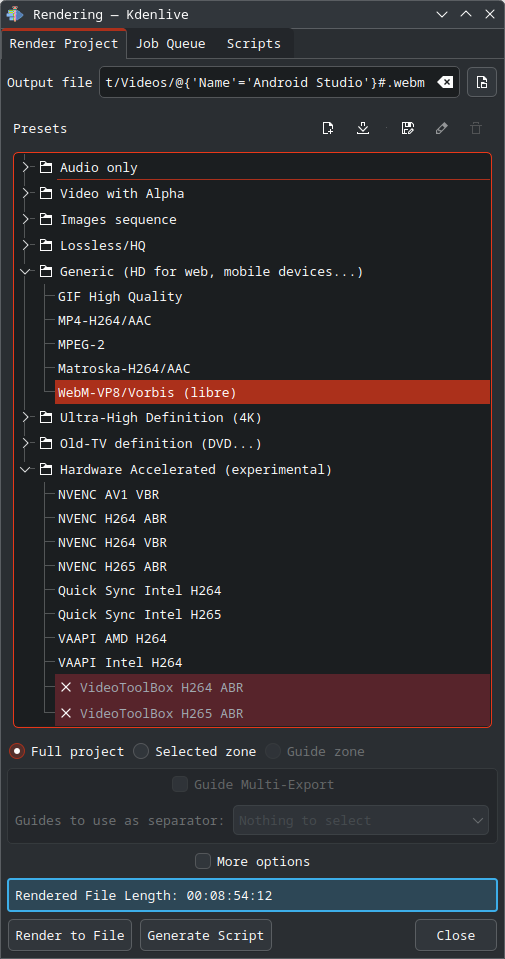Select the NVENC AV1 VBR preset
The image size is (505, 959).
coord(272,494)
